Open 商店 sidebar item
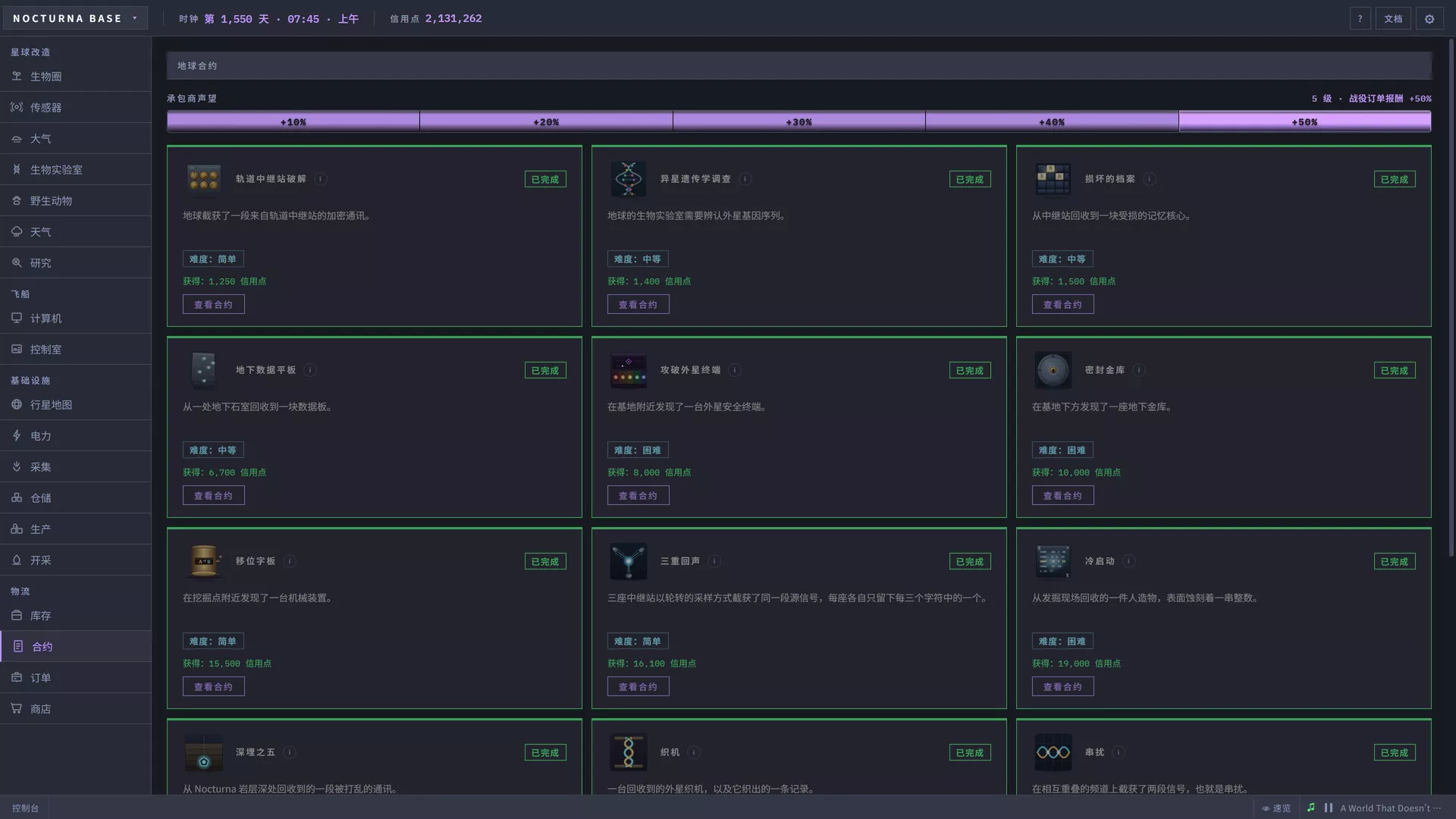The image size is (1456, 819). [x=76, y=709]
